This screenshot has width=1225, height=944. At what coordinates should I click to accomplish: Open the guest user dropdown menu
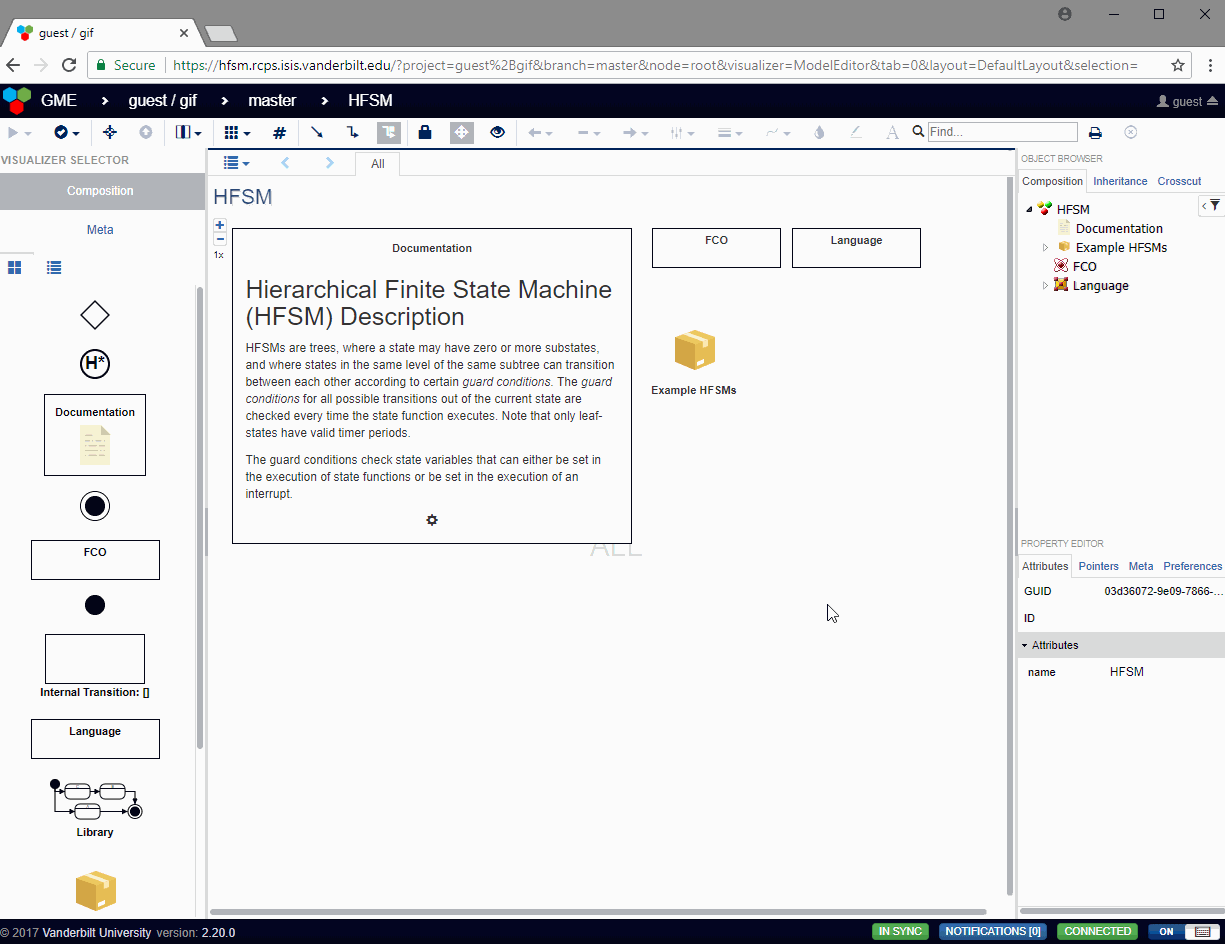point(1187,101)
